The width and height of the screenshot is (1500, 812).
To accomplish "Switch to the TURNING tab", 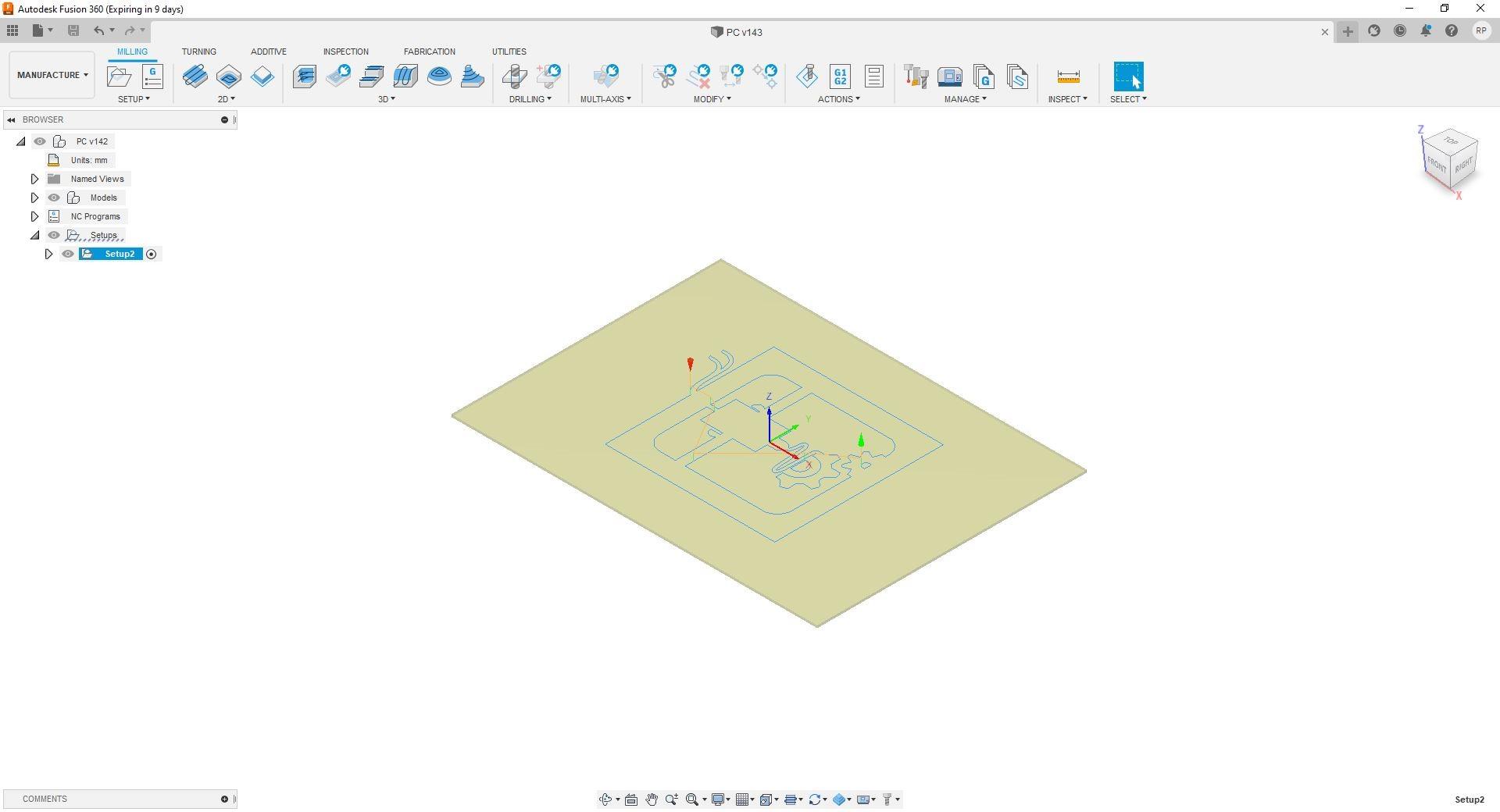I will pyautogui.click(x=199, y=52).
